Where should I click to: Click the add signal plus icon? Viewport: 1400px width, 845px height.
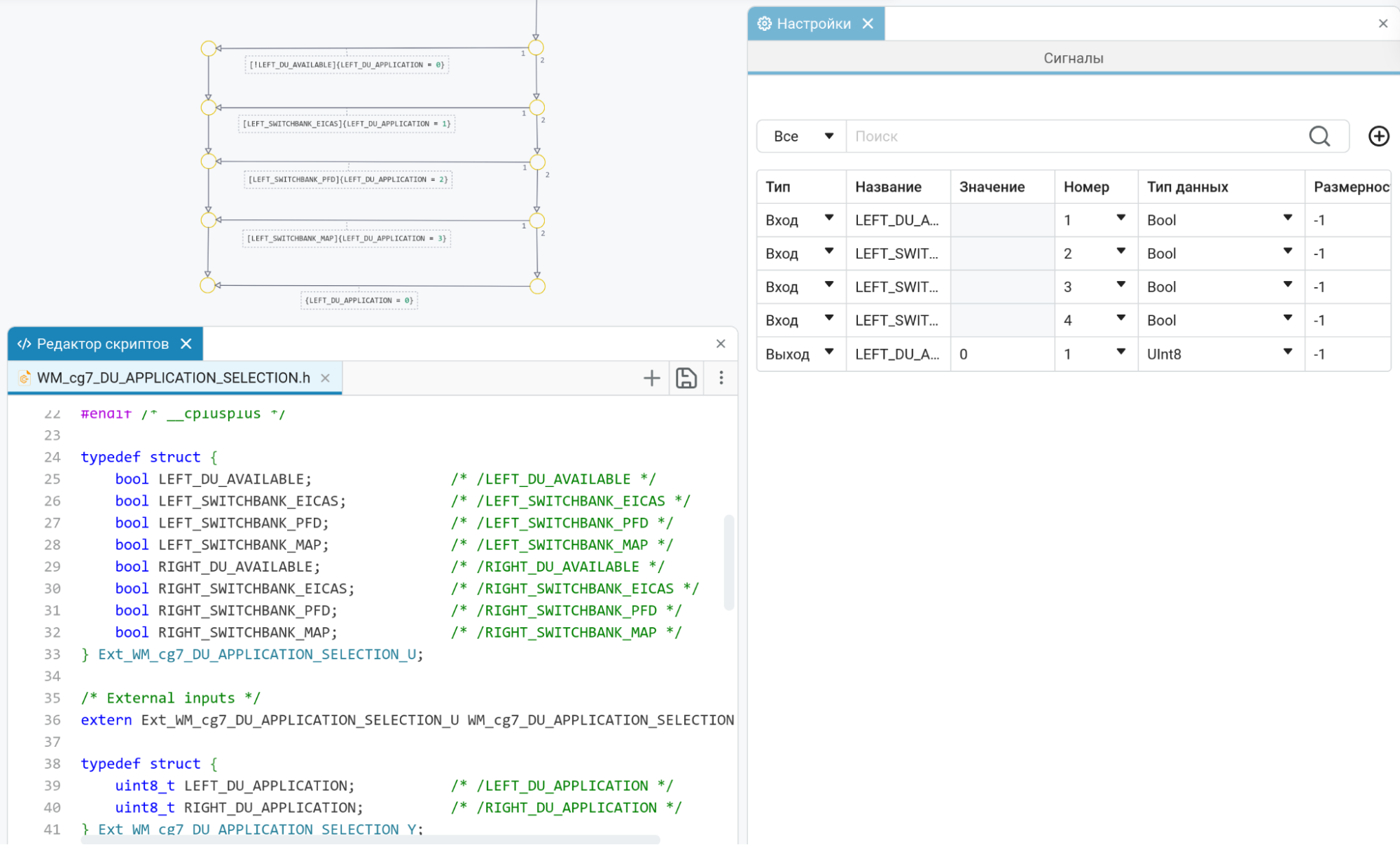(1378, 136)
